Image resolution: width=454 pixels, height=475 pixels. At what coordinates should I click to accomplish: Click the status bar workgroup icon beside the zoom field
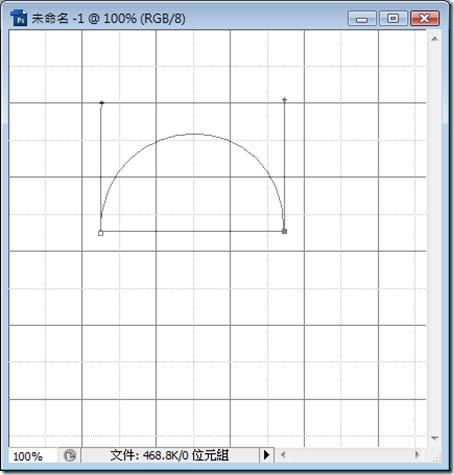[70, 455]
